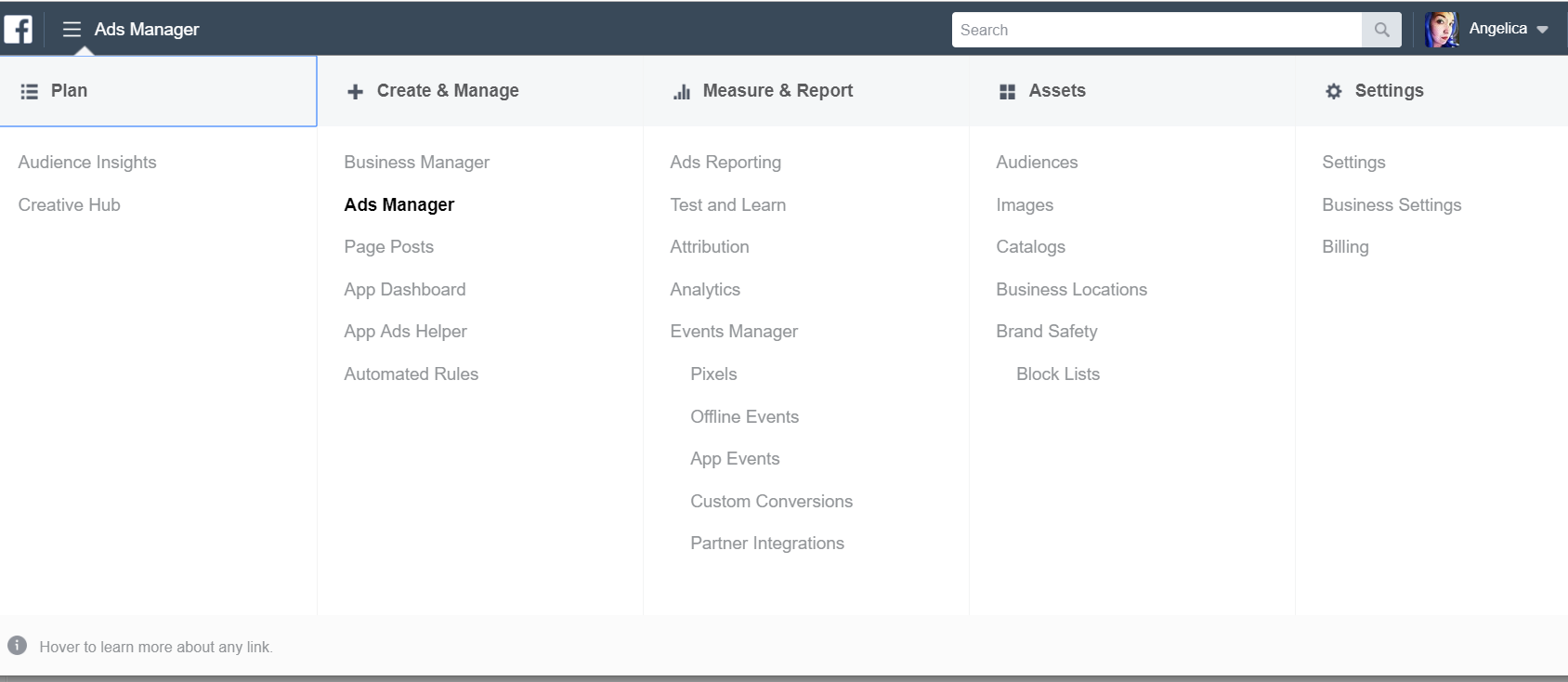This screenshot has width=1568, height=682.
Task: Toggle the hamburger menu icon
Action: [72, 30]
